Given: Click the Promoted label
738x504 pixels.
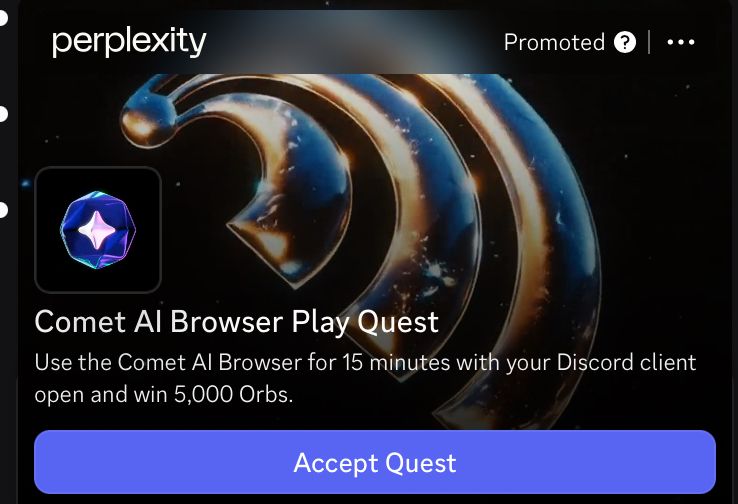Looking at the screenshot, I should [x=554, y=42].
